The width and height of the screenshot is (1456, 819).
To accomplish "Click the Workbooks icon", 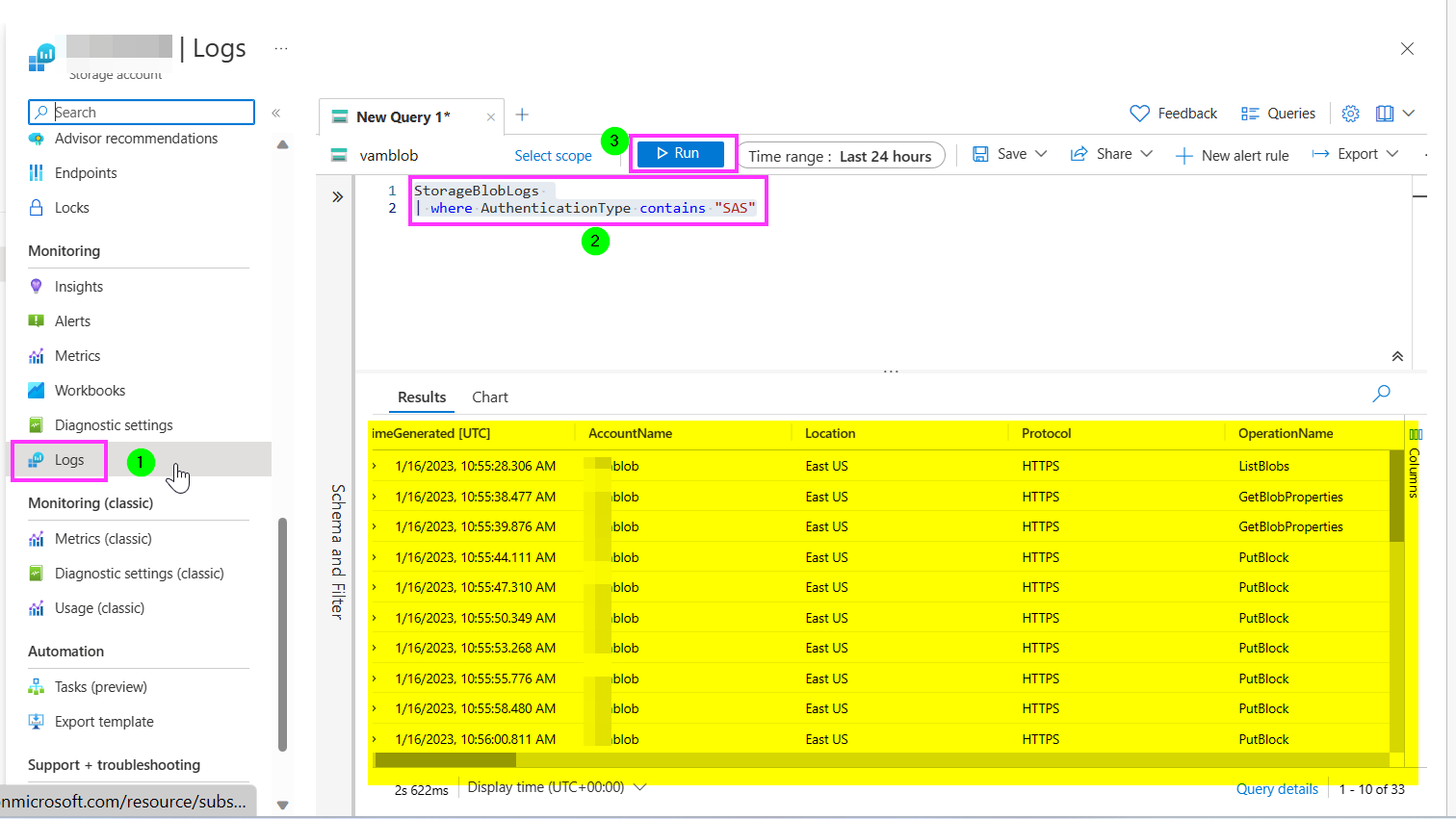I will [37, 391].
